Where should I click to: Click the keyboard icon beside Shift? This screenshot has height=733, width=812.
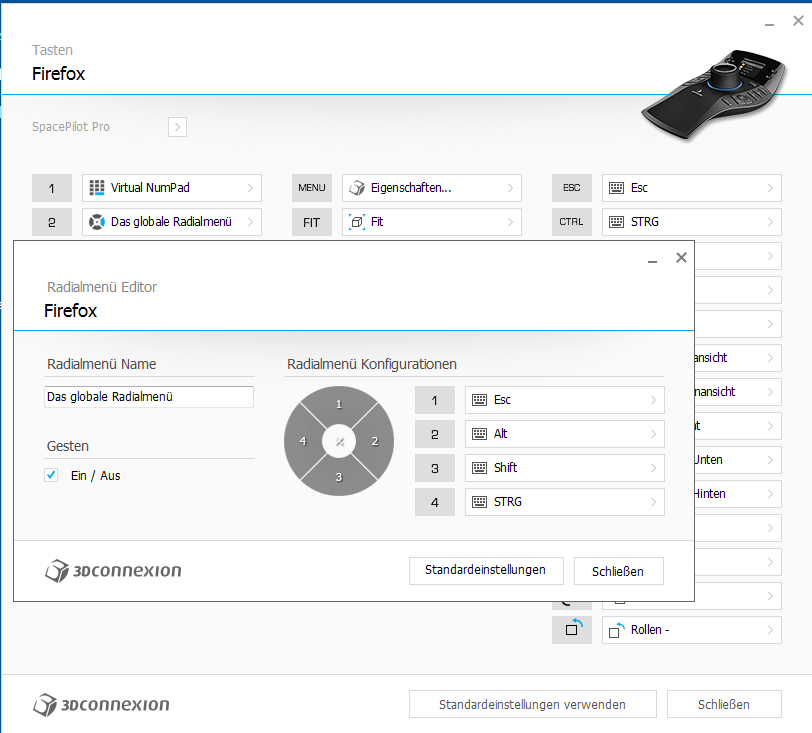coord(480,468)
